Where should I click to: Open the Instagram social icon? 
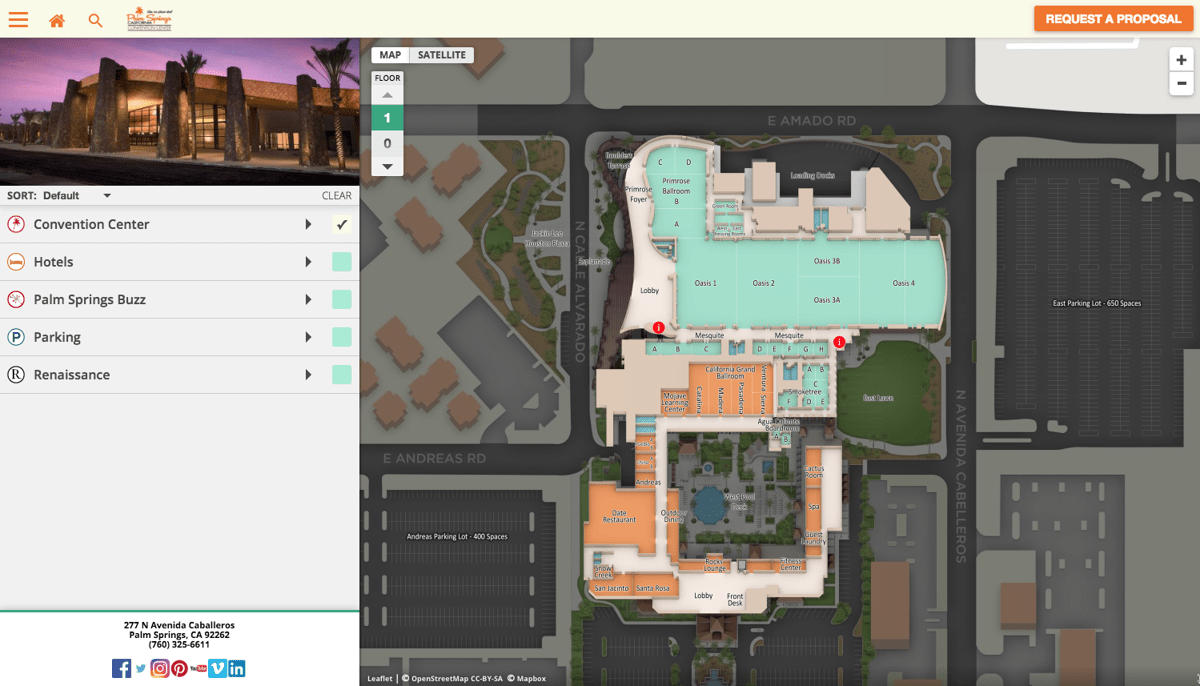point(159,668)
